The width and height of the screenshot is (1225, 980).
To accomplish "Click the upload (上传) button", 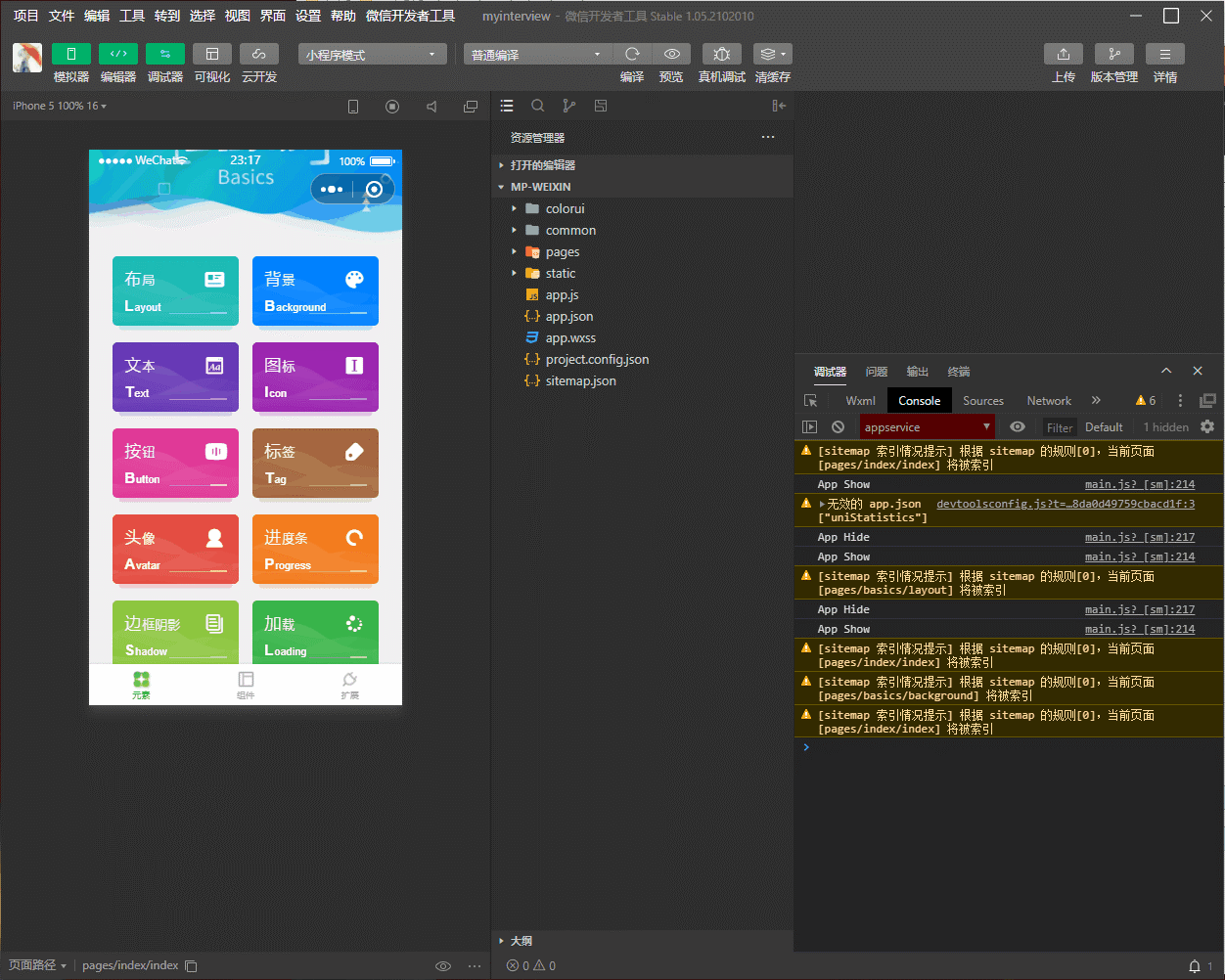I will point(1064,54).
